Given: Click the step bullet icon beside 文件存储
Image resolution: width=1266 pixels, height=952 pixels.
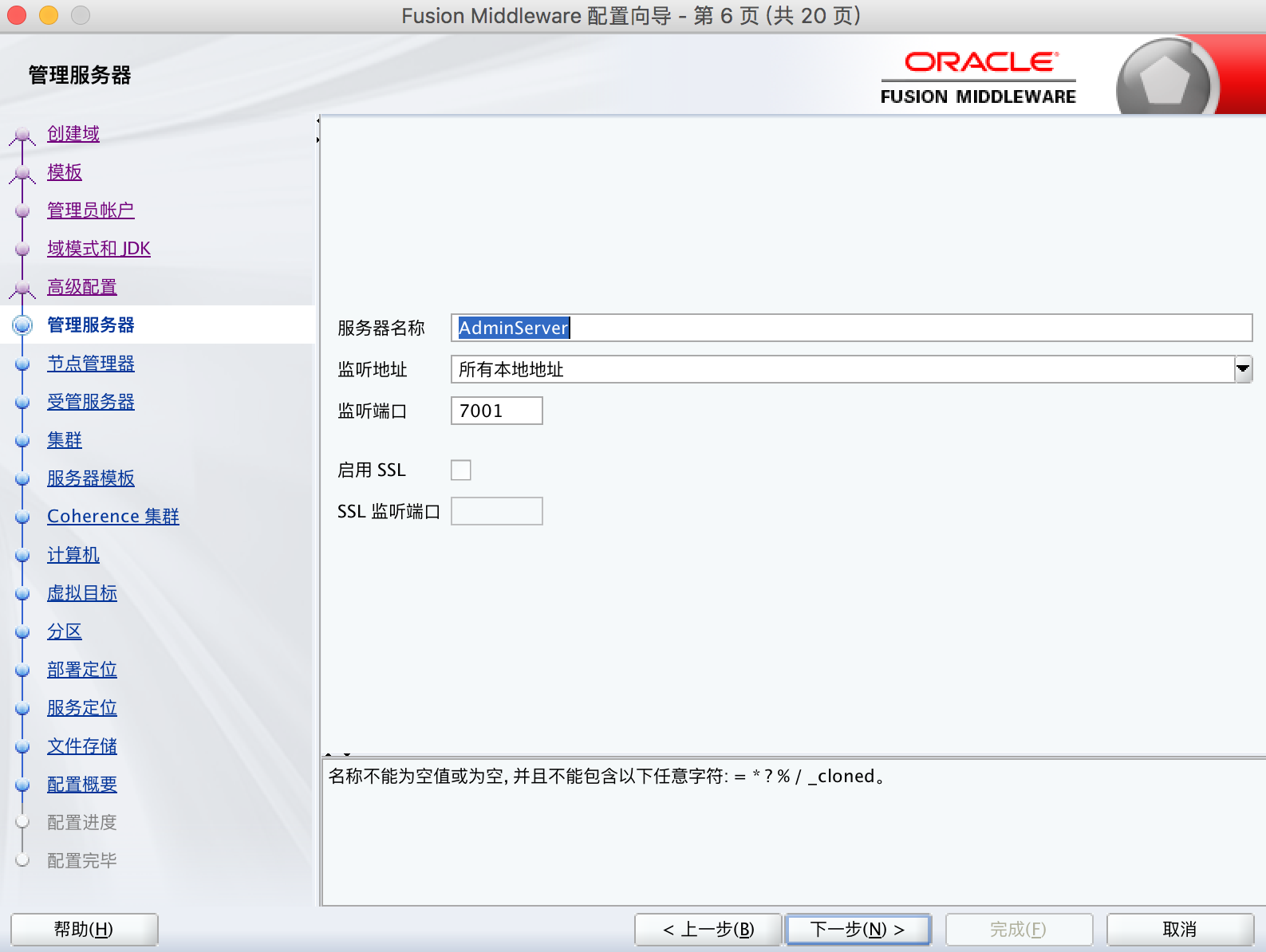Looking at the screenshot, I should coord(22,747).
